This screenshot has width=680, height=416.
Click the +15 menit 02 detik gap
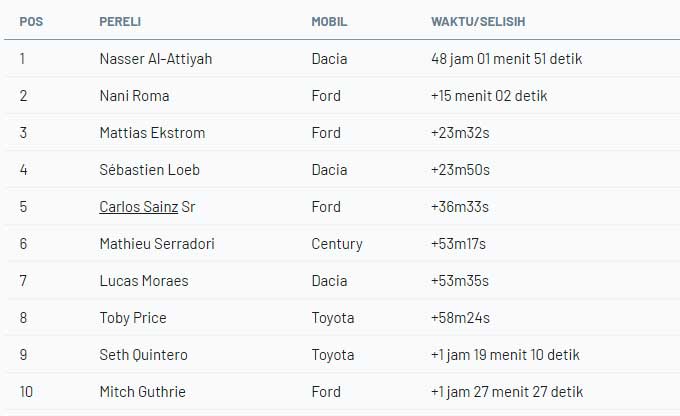(489, 96)
